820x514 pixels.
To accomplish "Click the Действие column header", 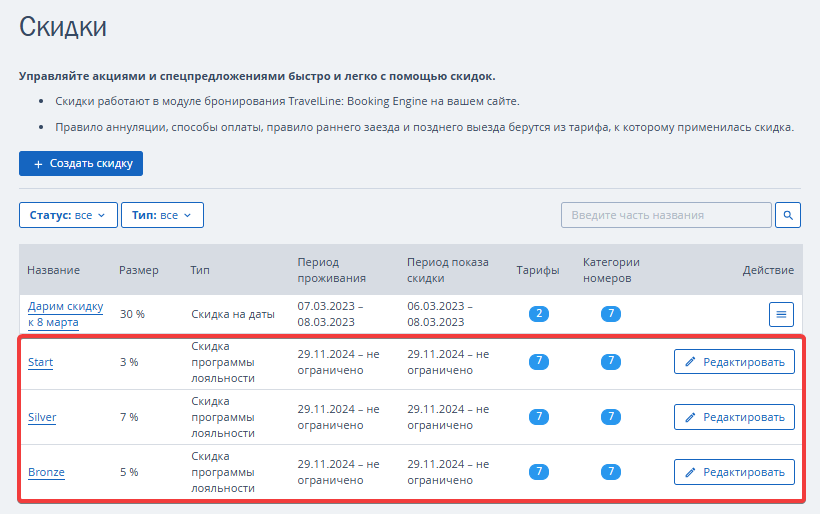I will 768,270.
